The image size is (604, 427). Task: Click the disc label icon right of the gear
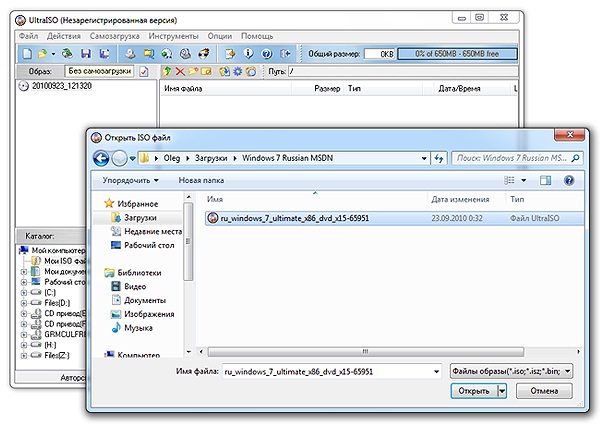(251, 71)
